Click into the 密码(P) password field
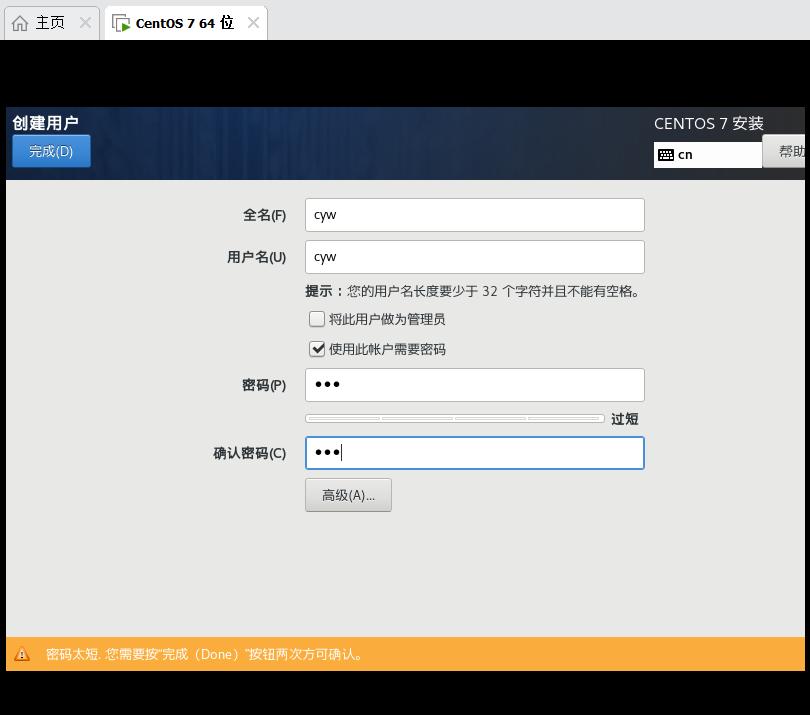This screenshot has width=810, height=715. coord(475,385)
